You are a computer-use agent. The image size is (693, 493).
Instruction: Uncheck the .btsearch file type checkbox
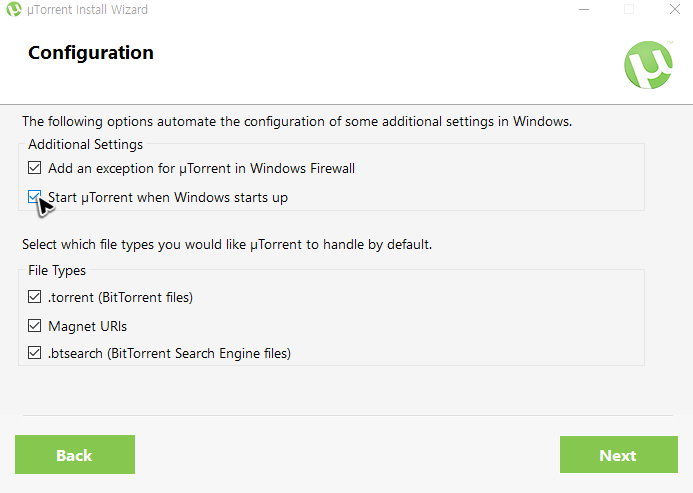point(34,353)
